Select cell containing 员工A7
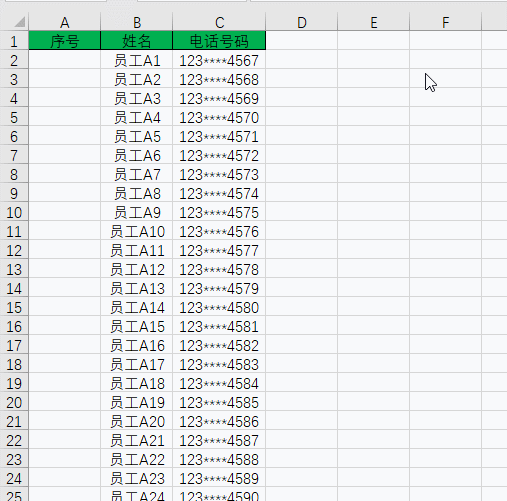507x501 pixels. (x=136, y=174)
